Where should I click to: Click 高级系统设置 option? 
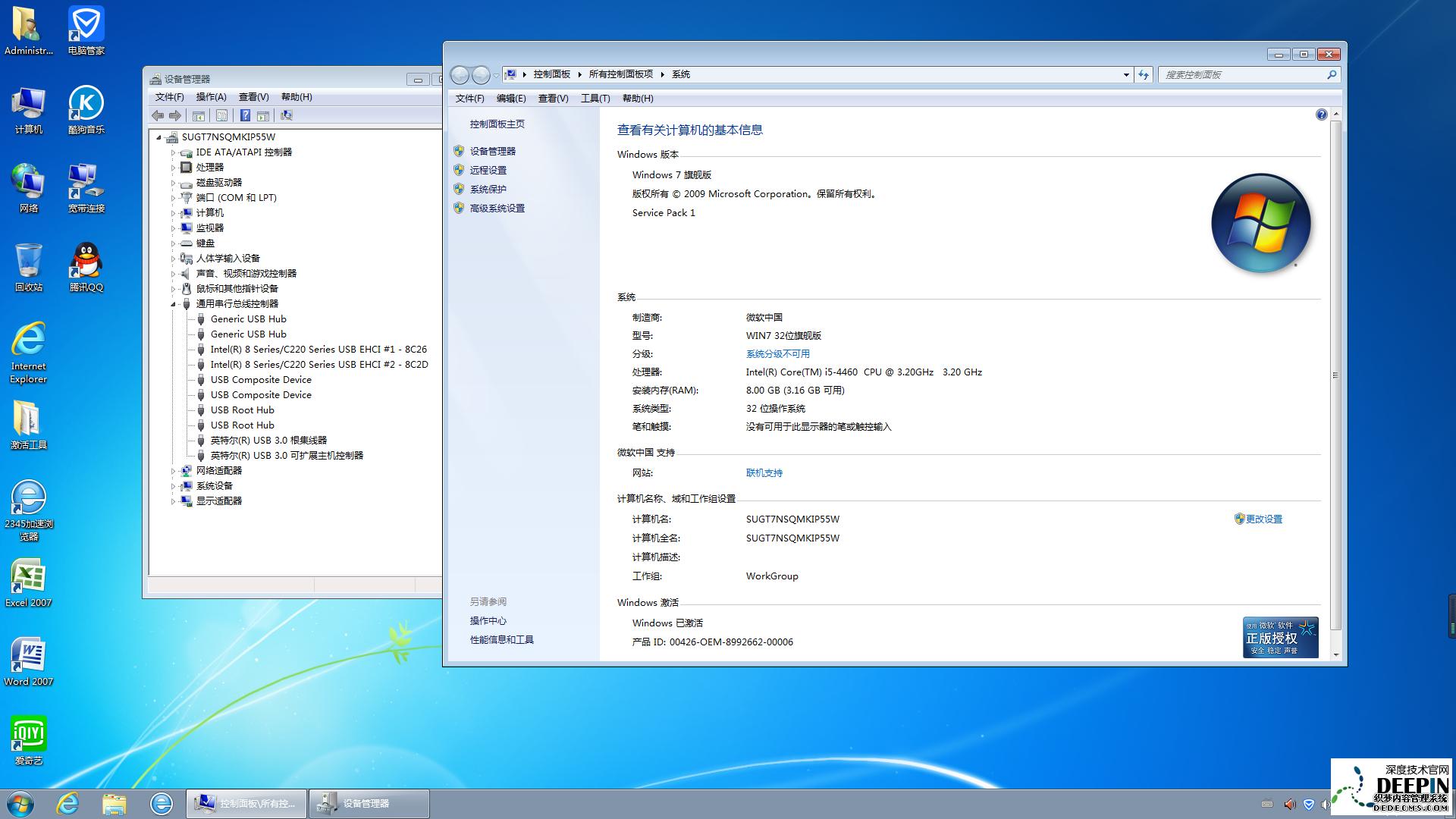coord(497,207)
